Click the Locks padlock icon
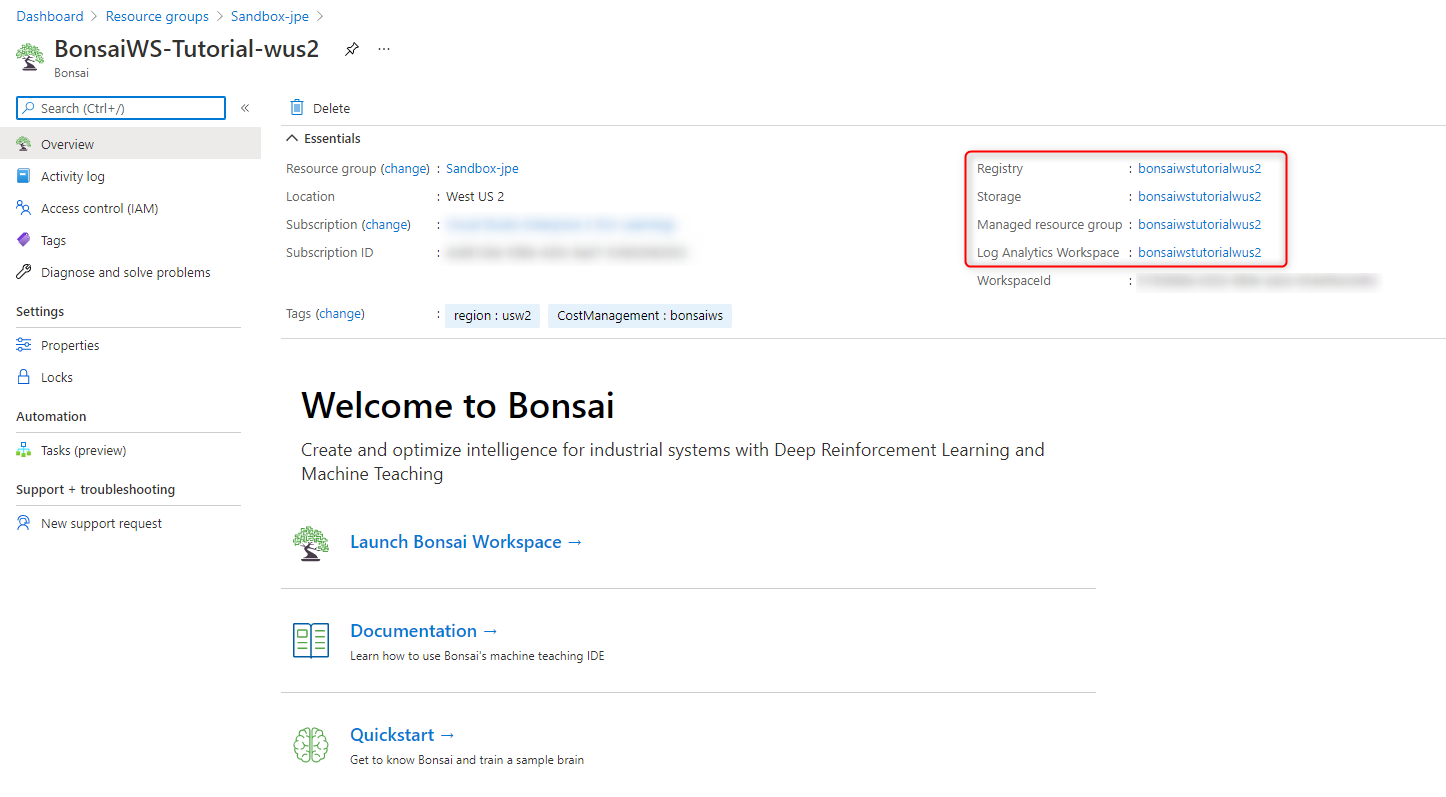Viewport: 1446px width, 797px height. pos(24,377)
